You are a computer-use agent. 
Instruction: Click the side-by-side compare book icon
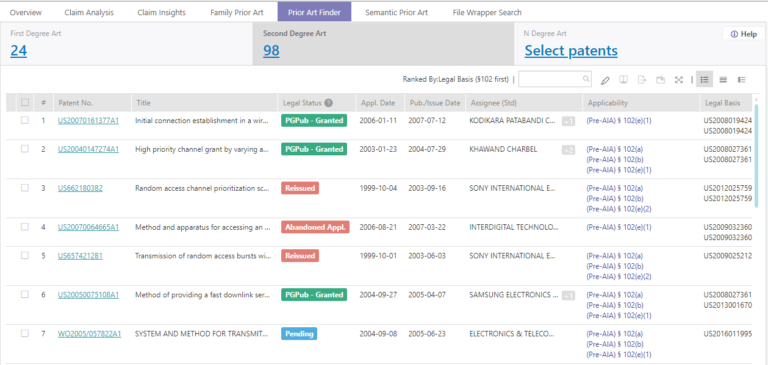coord(624,80)
